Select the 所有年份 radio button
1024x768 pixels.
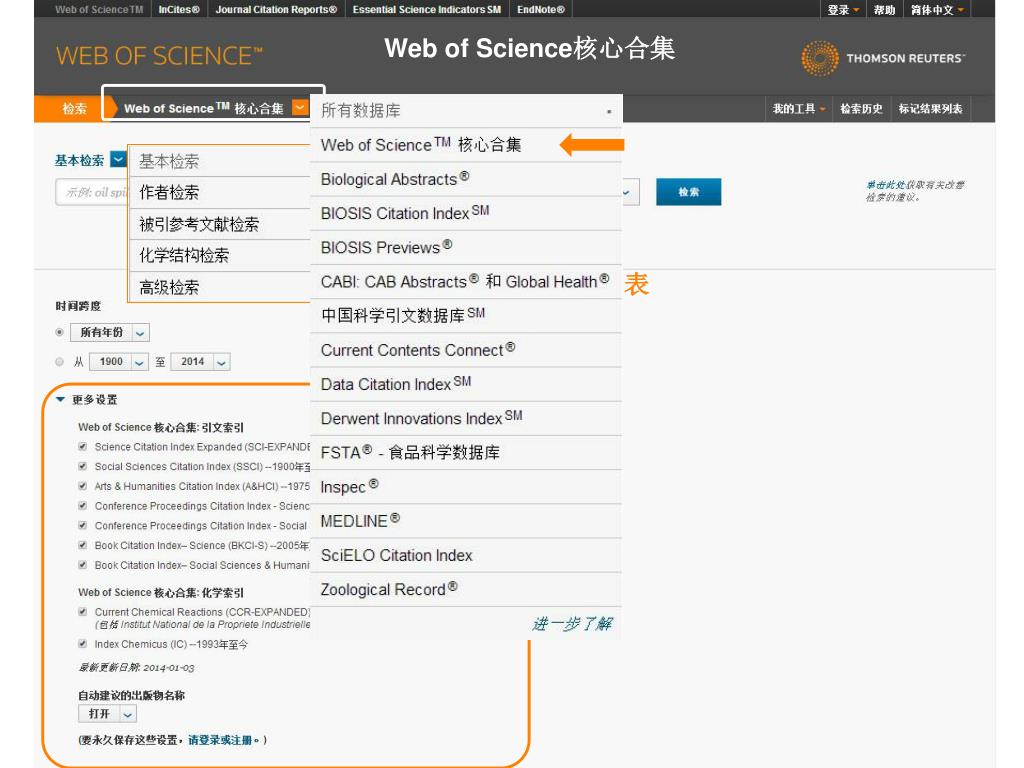point(59,332)
